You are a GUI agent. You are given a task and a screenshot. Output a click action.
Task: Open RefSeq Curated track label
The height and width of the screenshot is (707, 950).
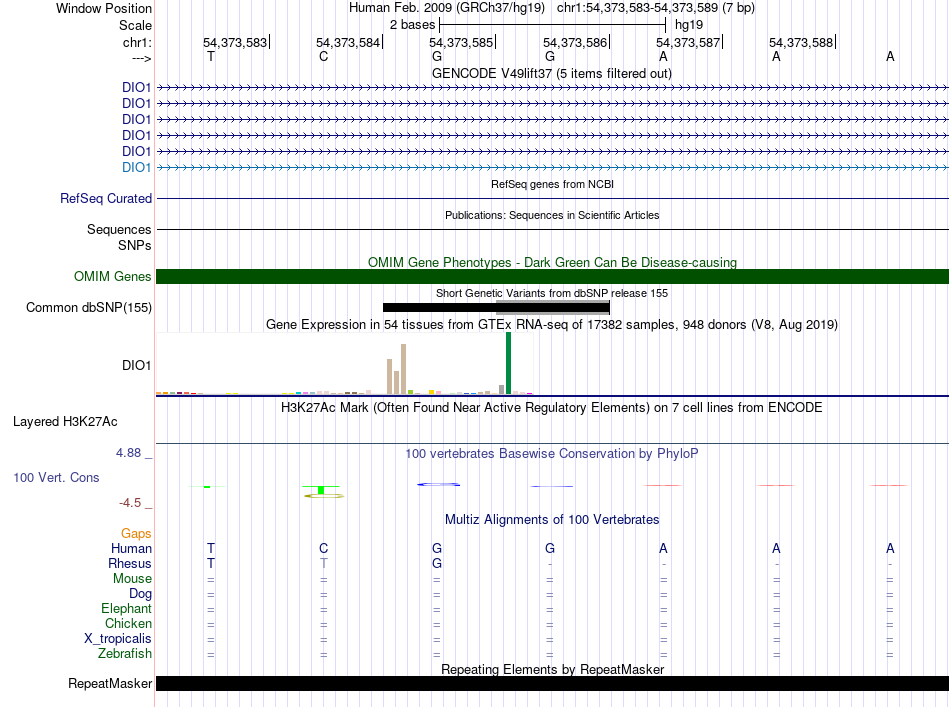(106, 198)
